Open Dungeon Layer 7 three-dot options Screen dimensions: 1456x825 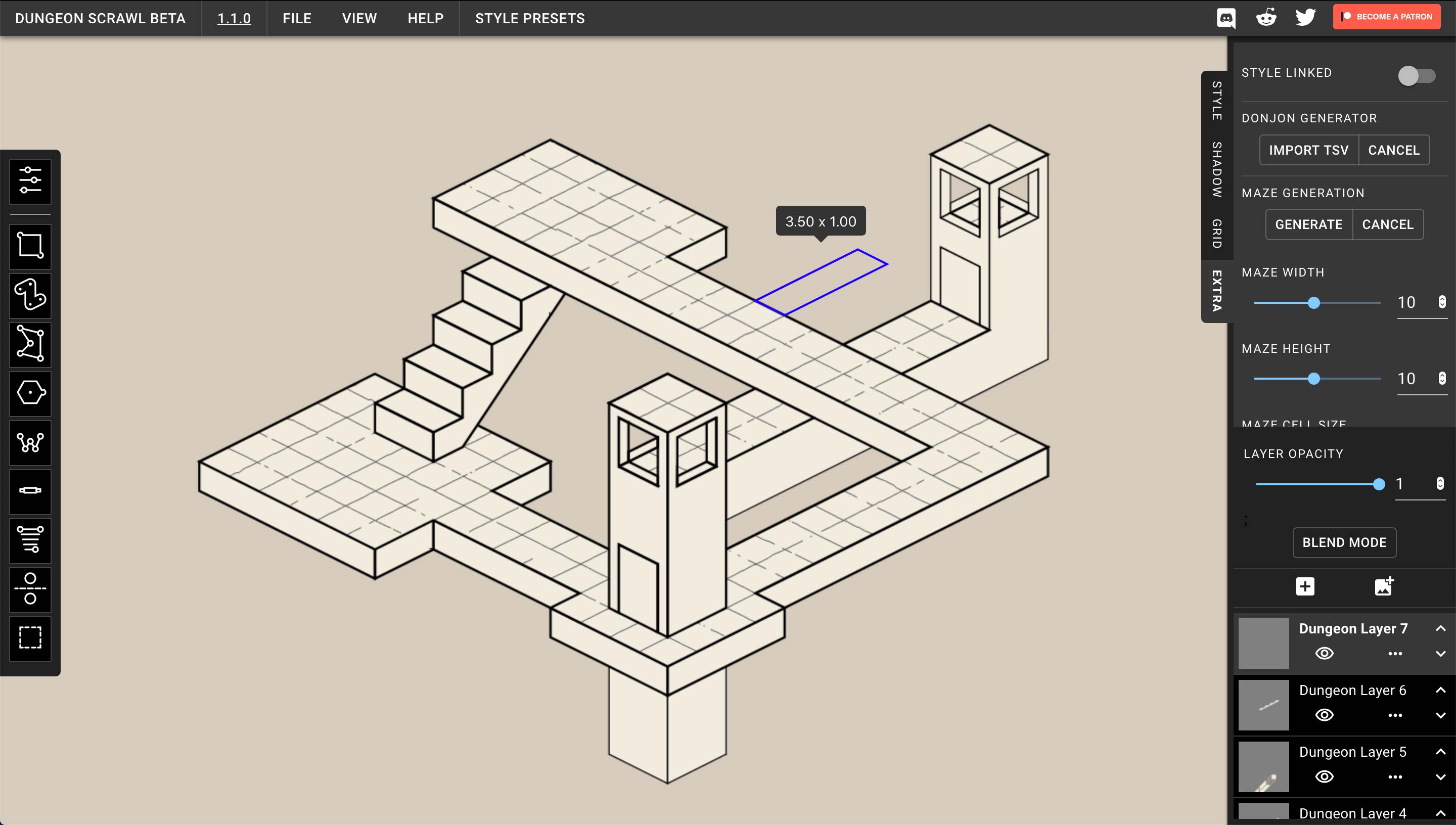tap(1395, 654)
